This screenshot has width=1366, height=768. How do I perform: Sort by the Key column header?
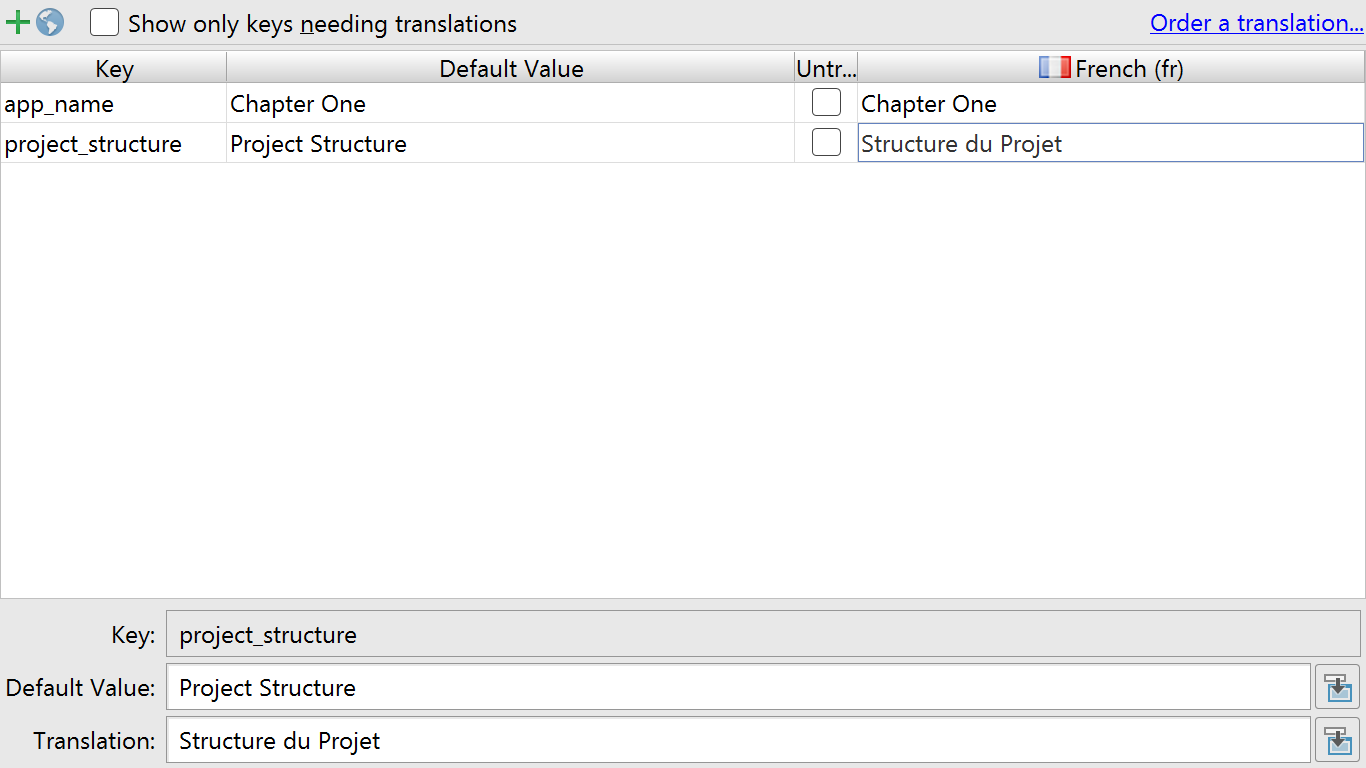(x=114, y=68)
